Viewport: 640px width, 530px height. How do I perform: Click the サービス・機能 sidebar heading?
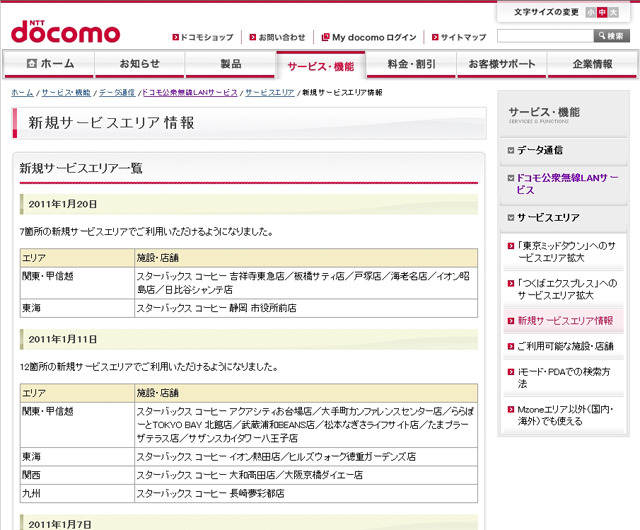tap(544, 114)
